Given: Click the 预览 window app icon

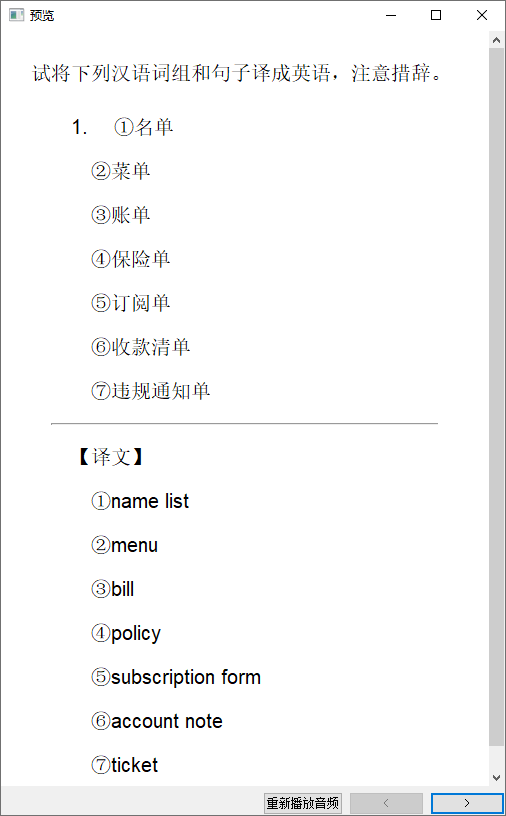Looking at the screenshot, I should tap(16, 15).
